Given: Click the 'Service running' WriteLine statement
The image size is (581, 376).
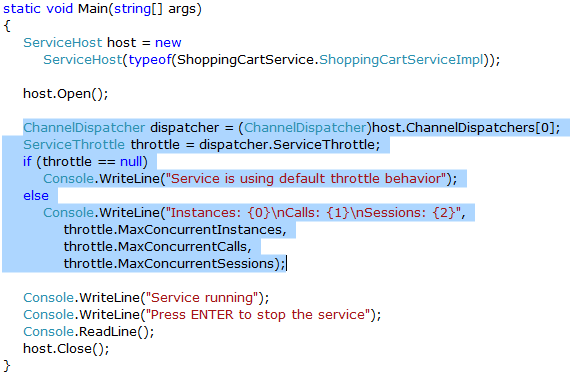Looking at the screenshot, I should pyautogui.click(x=146, y=298).
